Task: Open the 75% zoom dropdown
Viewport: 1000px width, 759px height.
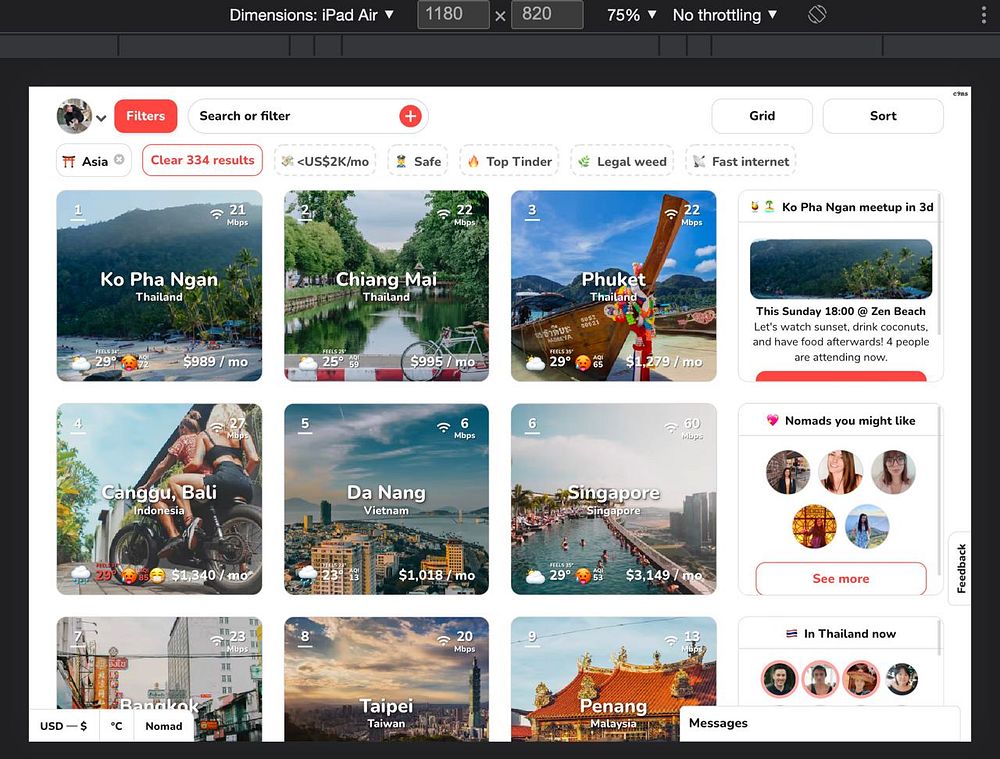Action: 631,15
